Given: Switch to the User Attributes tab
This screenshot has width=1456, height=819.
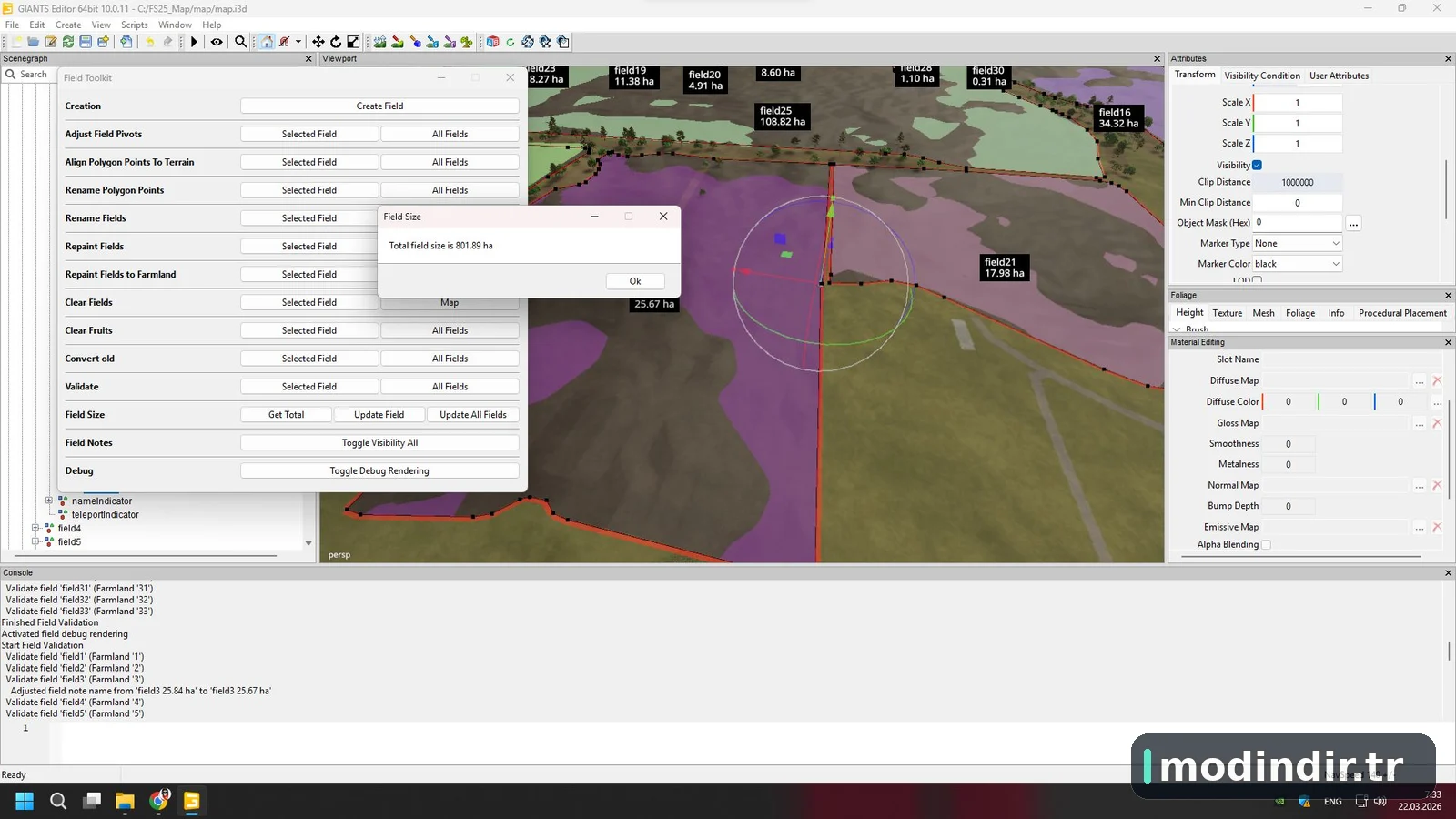Looking at the screenshot, I should (x=1339, y=76).
